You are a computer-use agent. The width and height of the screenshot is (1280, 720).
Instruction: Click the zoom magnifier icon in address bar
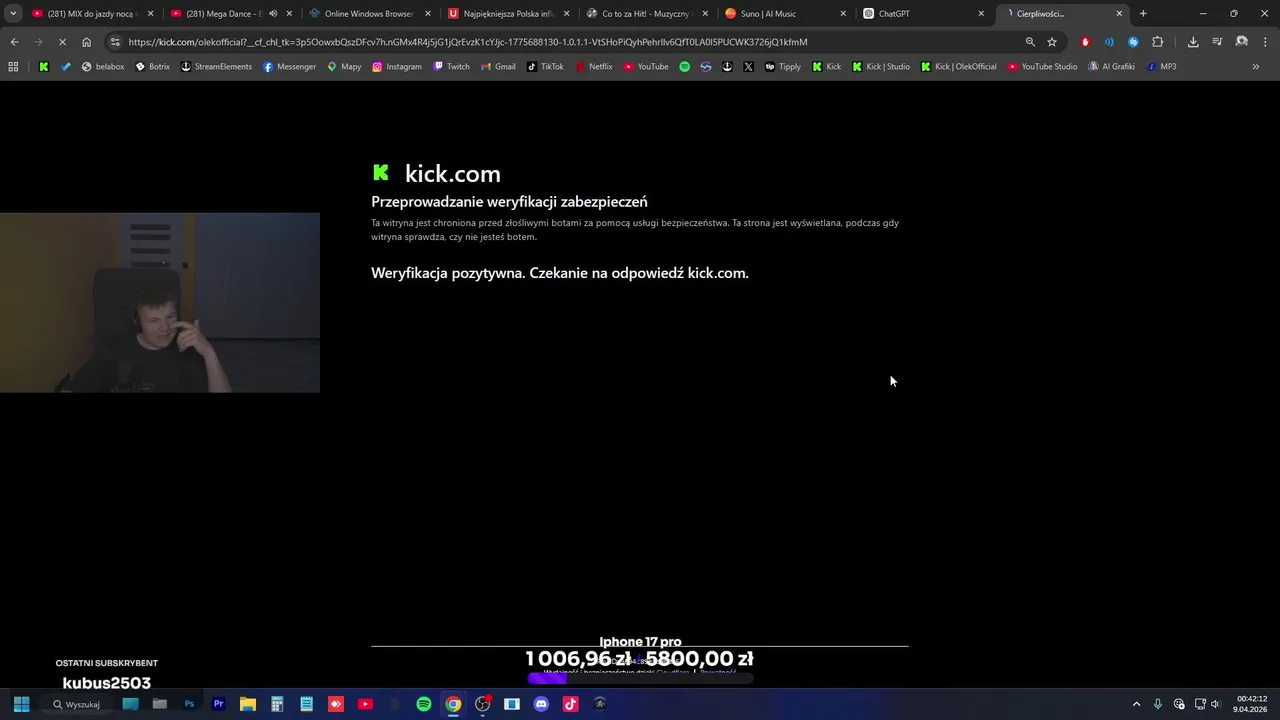[x=1030, y=42]
